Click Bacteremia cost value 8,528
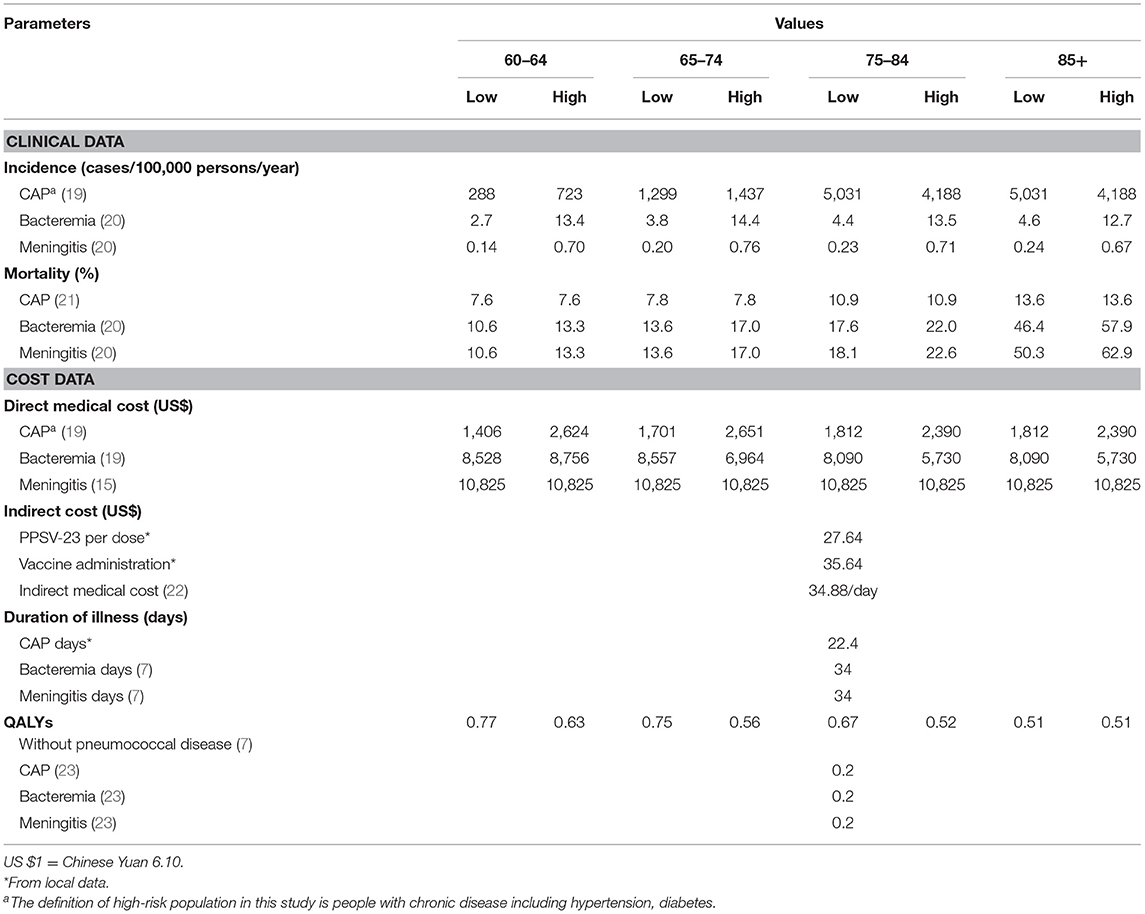This screenshot has height=914, width=1145. [481, 458]
